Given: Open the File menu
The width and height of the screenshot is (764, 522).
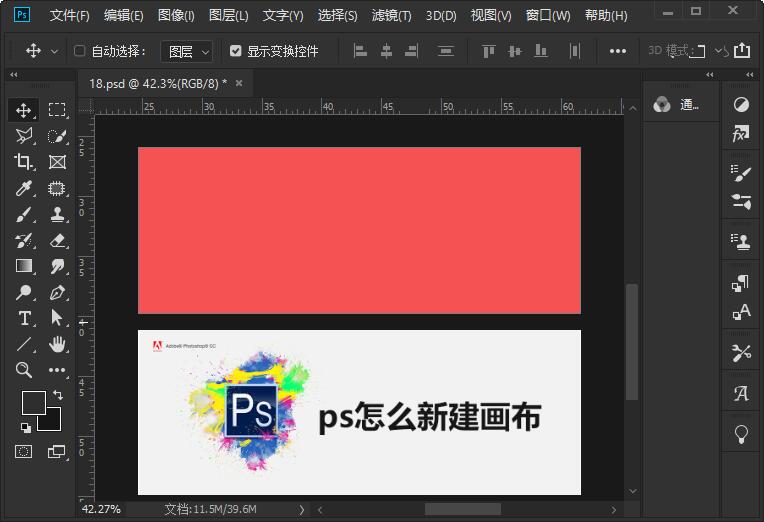Looking at the screenshot, I should (70, 16).
